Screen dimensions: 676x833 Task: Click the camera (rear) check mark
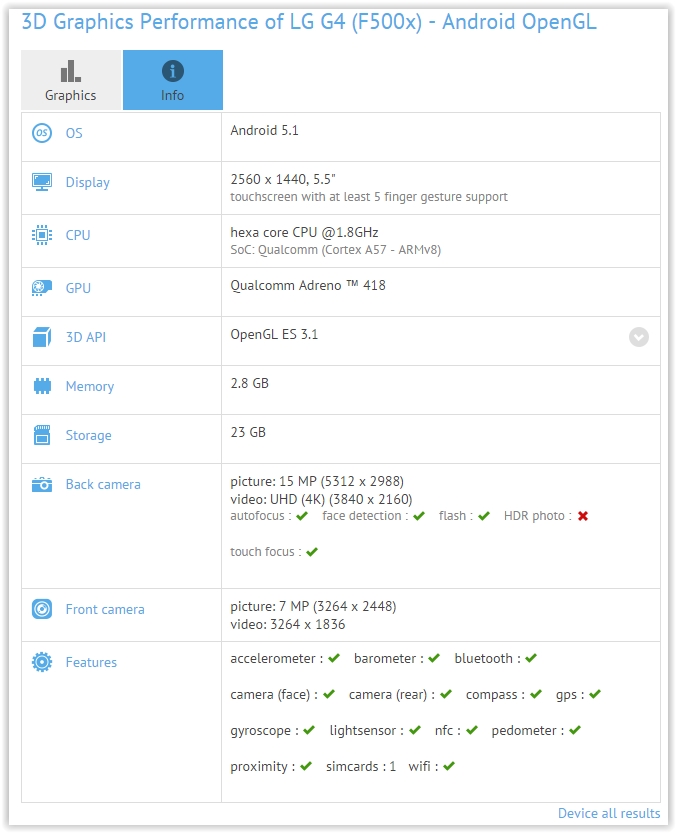click(x=446, y=694)
